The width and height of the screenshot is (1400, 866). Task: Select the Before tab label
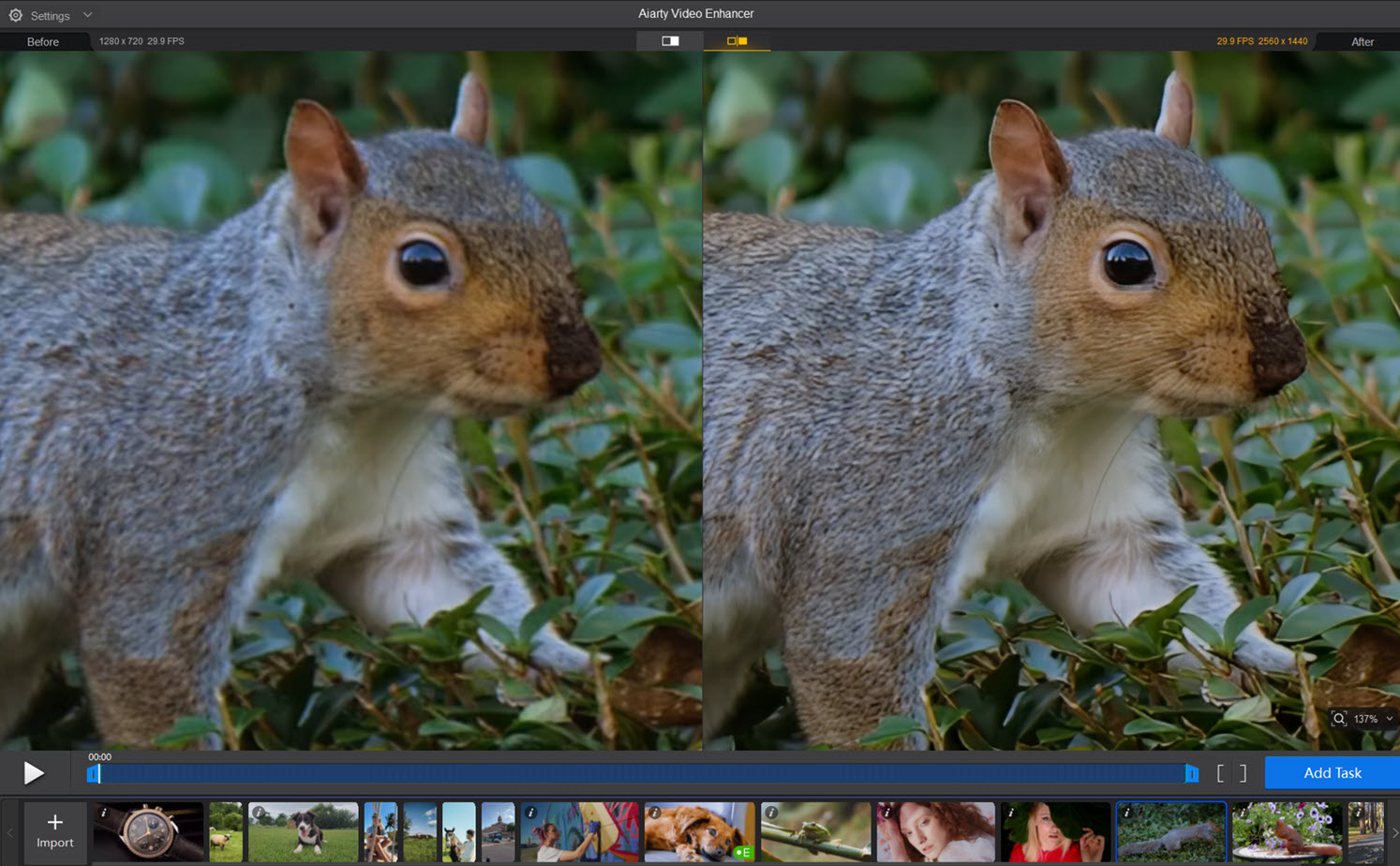[x=43, y=42]
